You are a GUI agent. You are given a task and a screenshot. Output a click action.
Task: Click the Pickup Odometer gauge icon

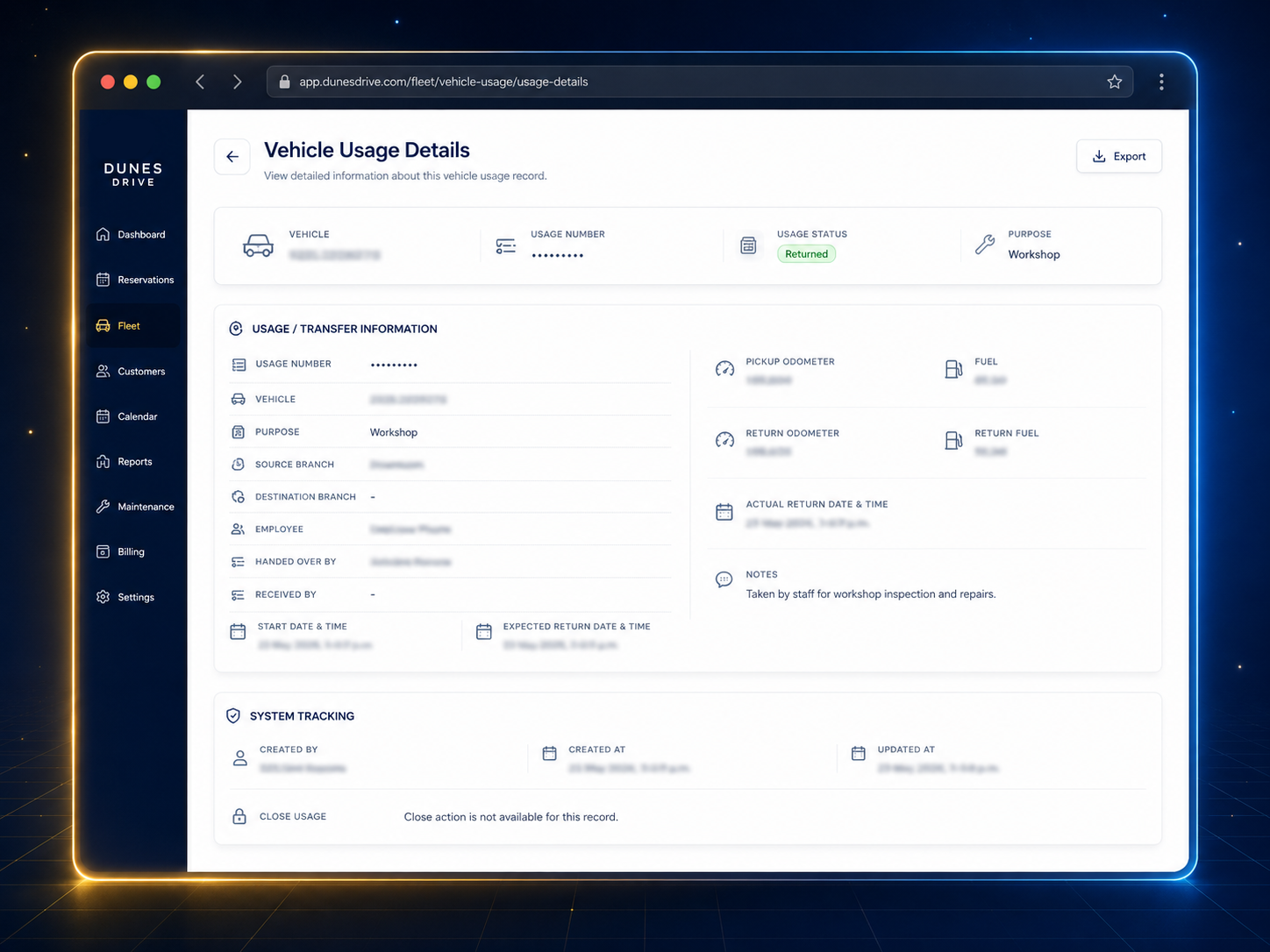(724, 369)
